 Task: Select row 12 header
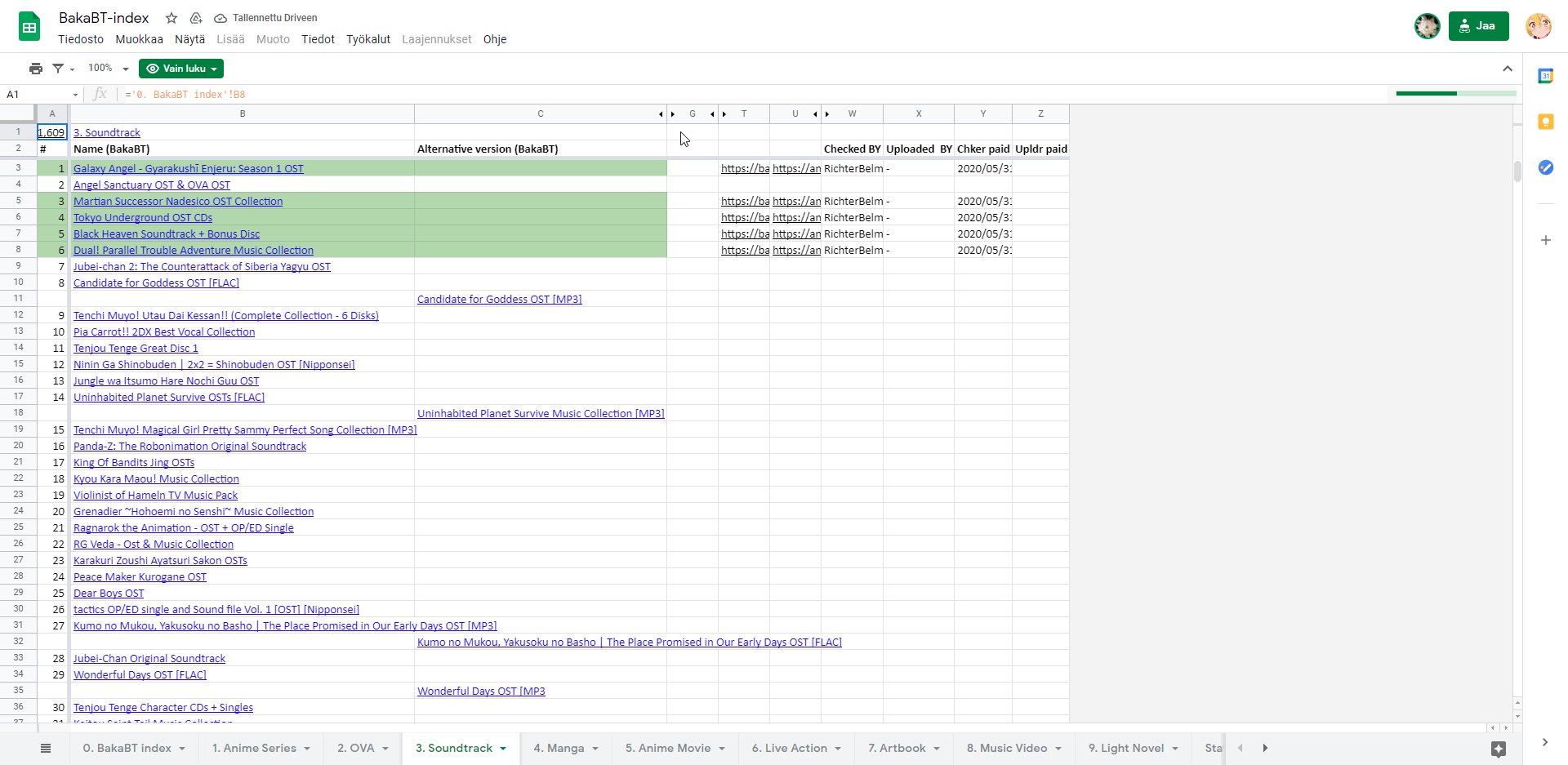click(x=18, y=315)
